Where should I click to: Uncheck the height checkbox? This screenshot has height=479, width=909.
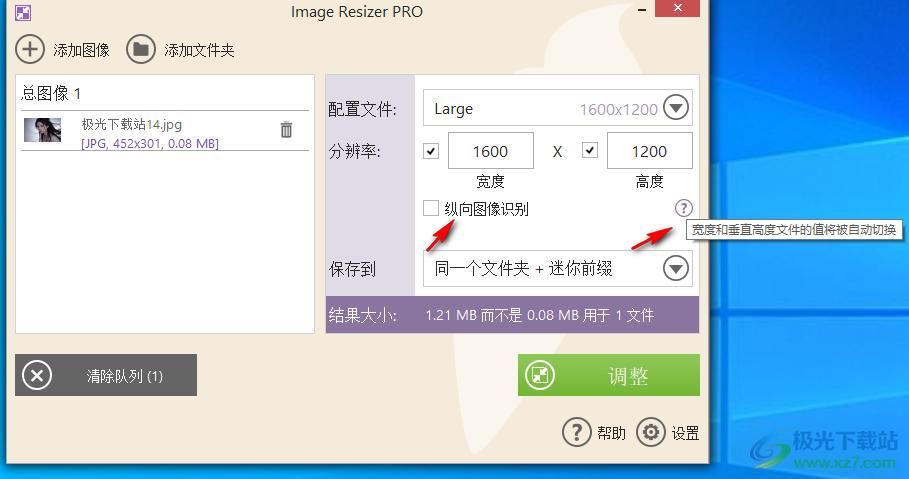(590, 151)
